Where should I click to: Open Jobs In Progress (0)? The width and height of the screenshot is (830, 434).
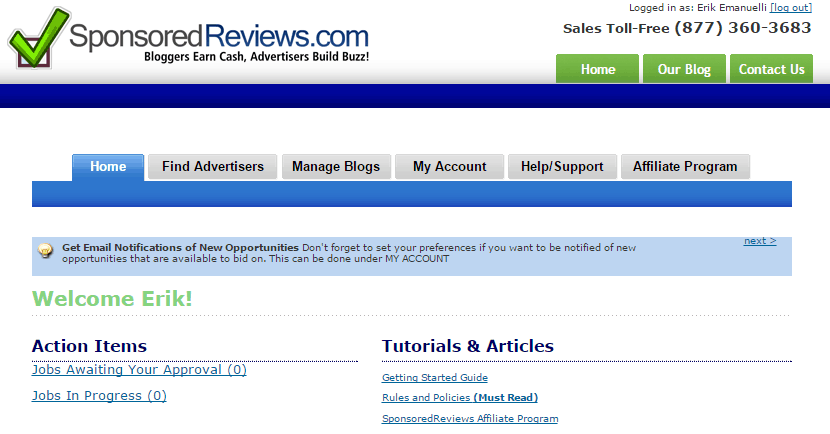pos(99,395)
